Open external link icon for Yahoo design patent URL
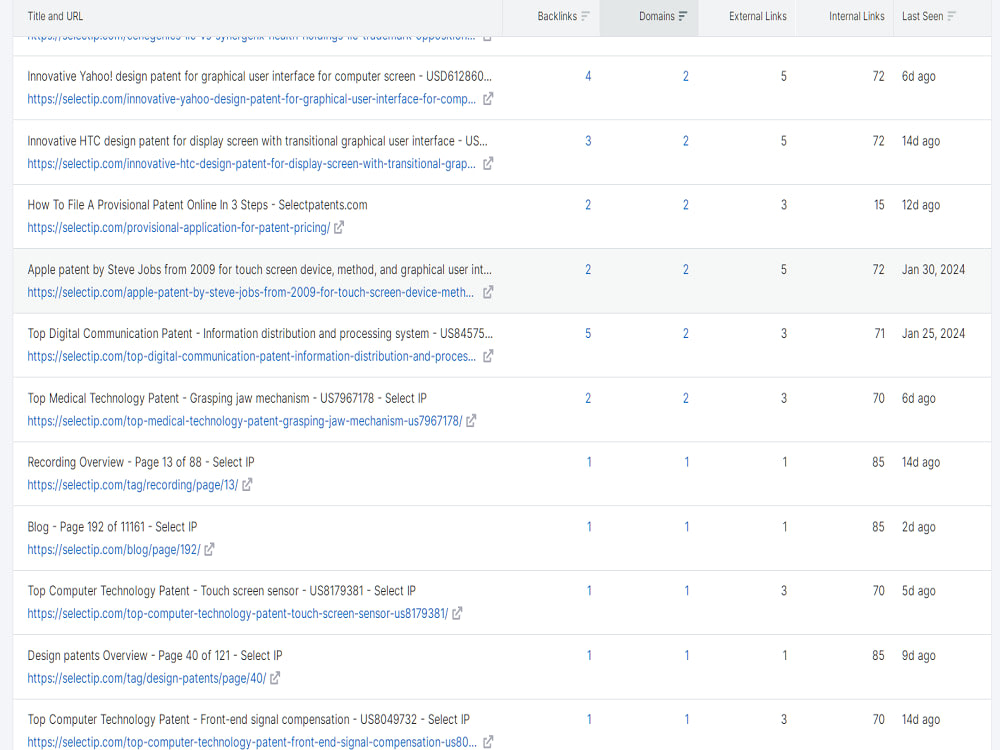This screenshot has width=1000, height=750. coord(488,99)
